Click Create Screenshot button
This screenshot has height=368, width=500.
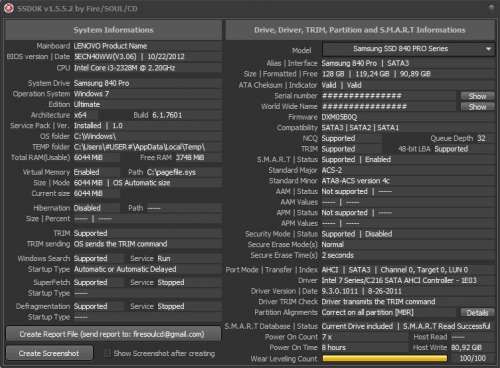[x=49, y=353]
